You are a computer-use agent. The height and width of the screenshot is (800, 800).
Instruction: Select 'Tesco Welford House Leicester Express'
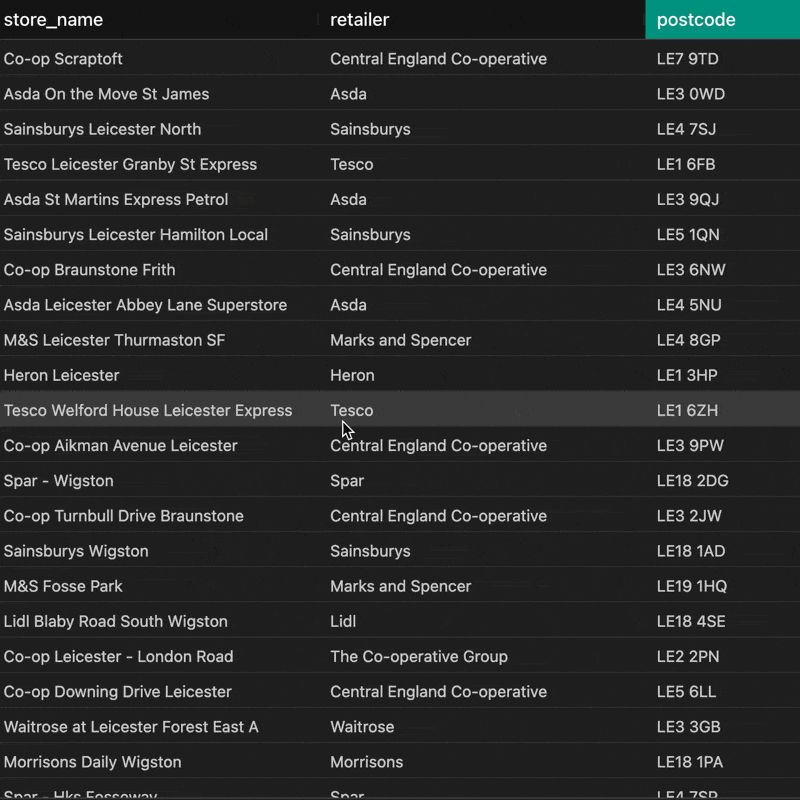(x=148, y=411)
